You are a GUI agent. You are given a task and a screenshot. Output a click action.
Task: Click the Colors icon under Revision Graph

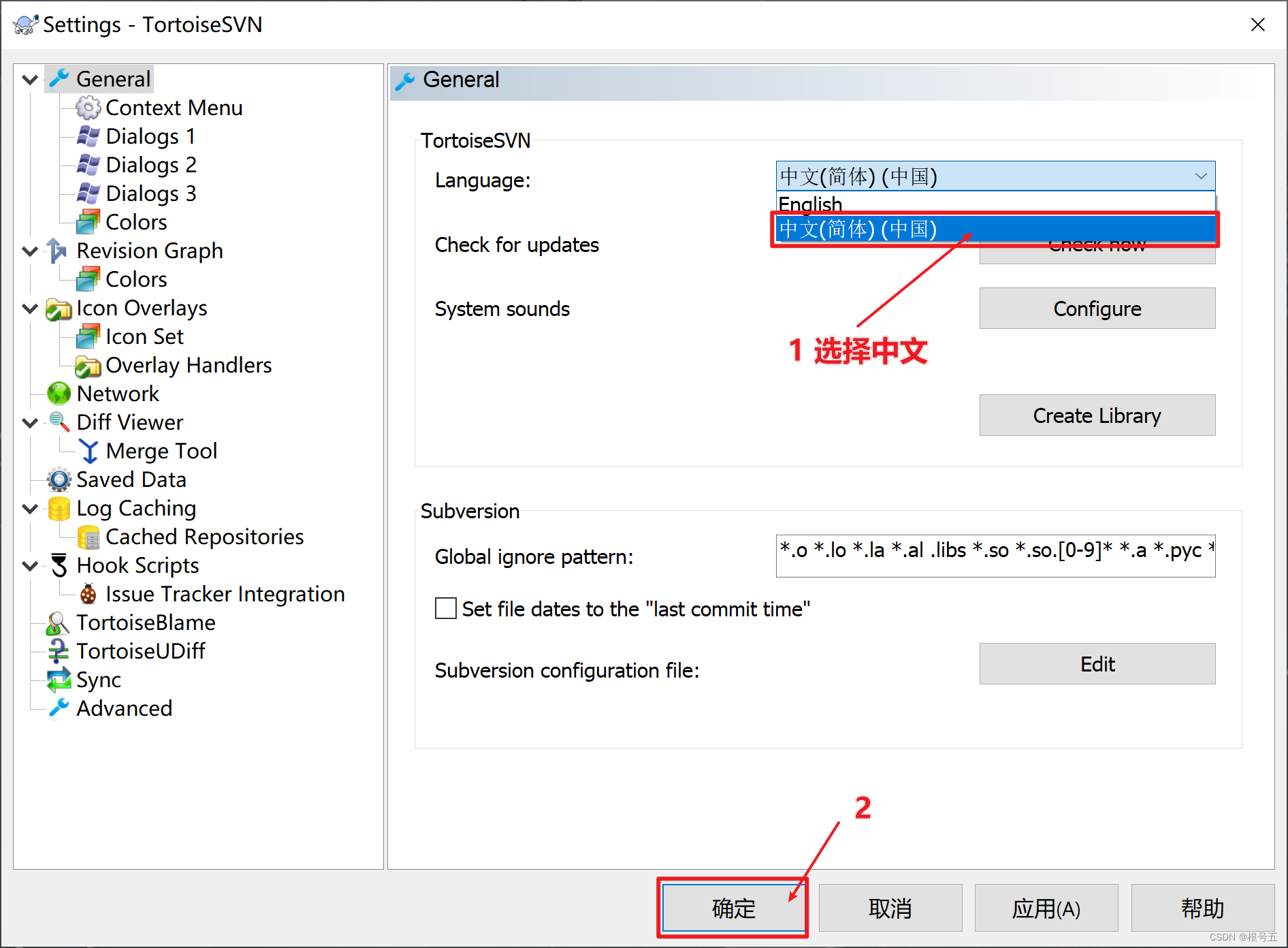(x=88, y=279)
